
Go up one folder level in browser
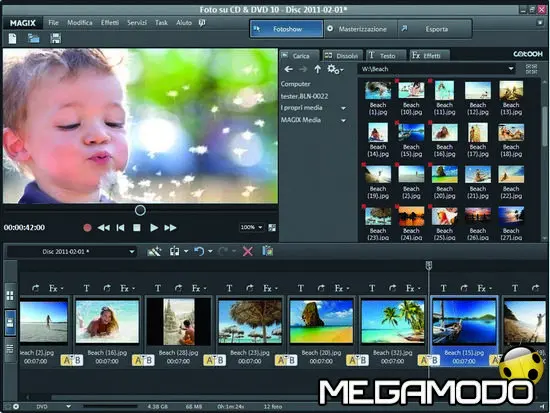[x=317, y=69]
